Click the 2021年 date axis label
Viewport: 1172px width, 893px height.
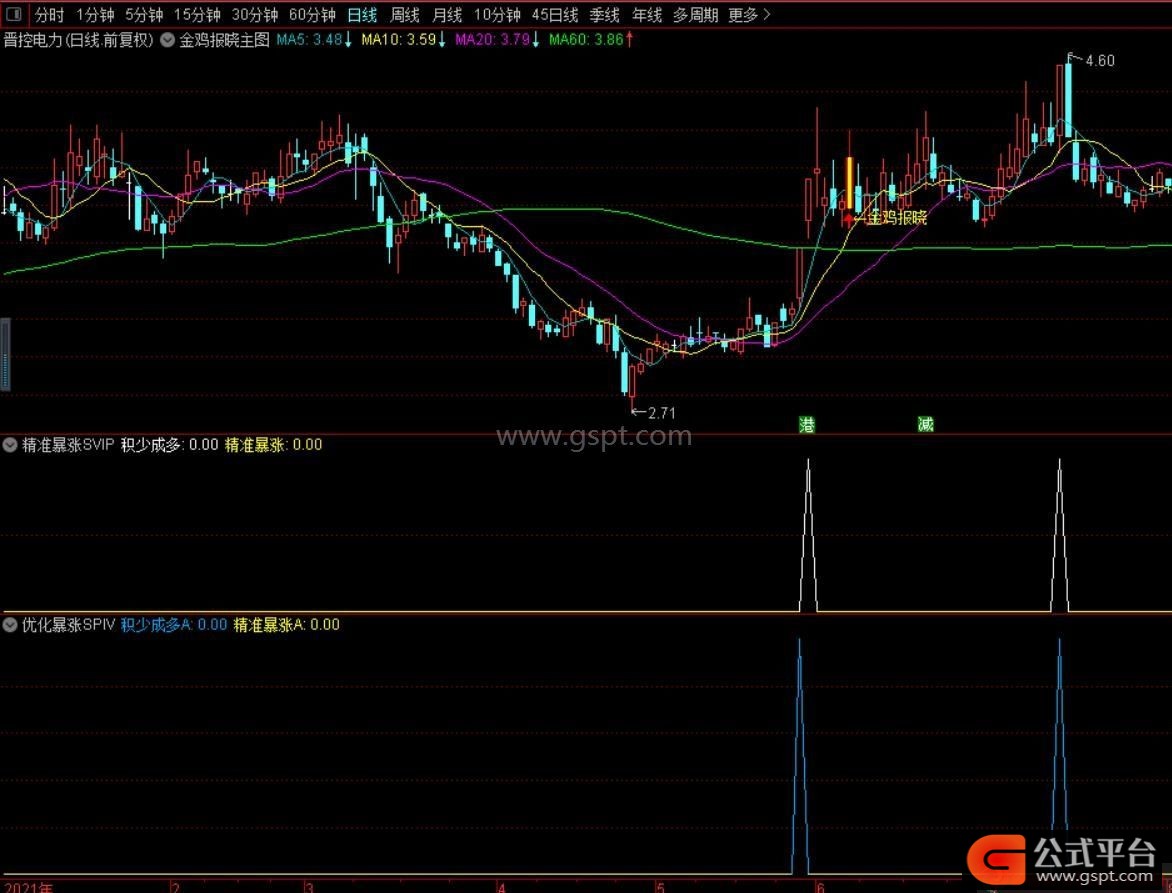point(28,888)
